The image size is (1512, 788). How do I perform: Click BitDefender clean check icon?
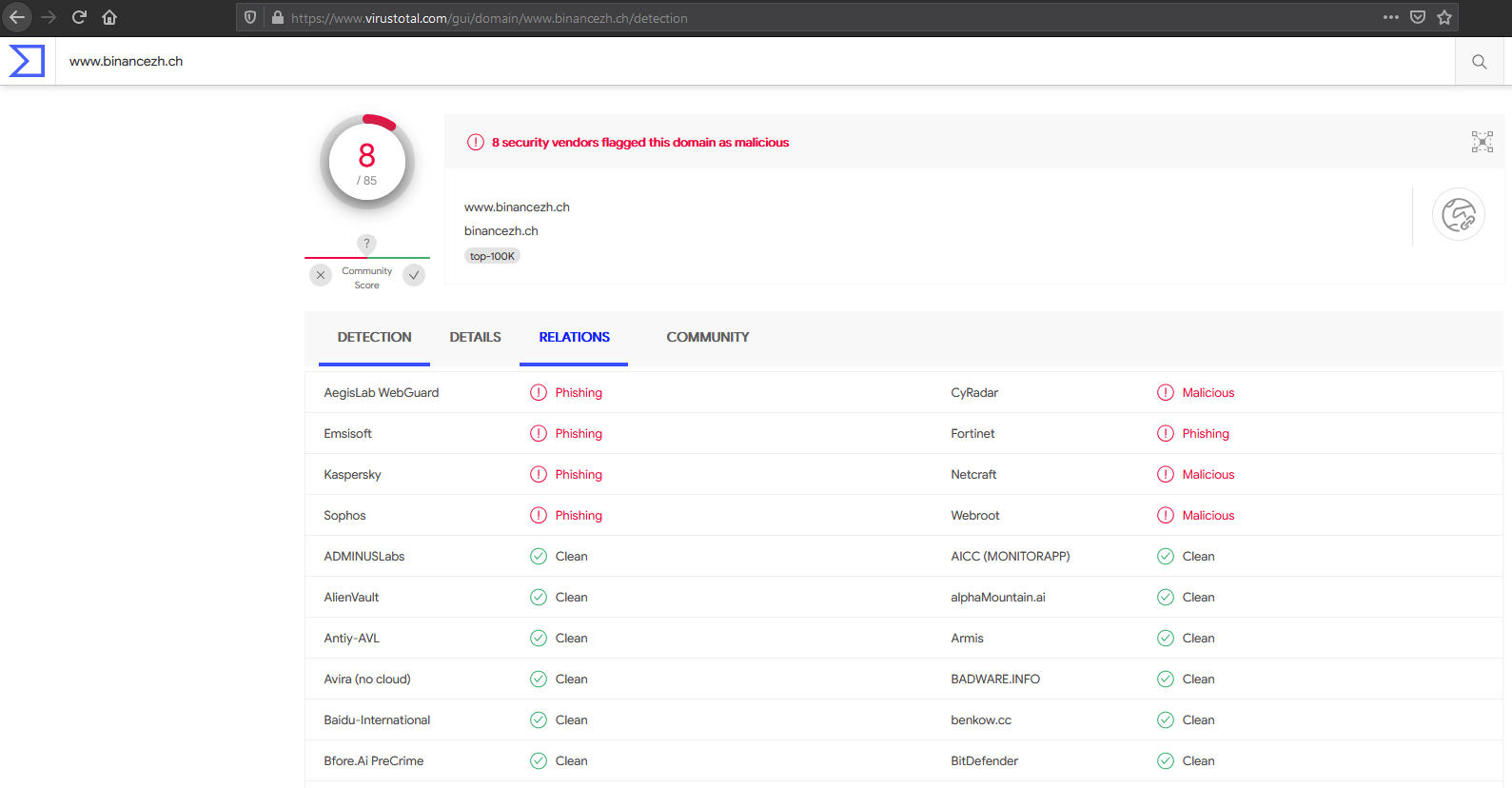pos(1166,760)
